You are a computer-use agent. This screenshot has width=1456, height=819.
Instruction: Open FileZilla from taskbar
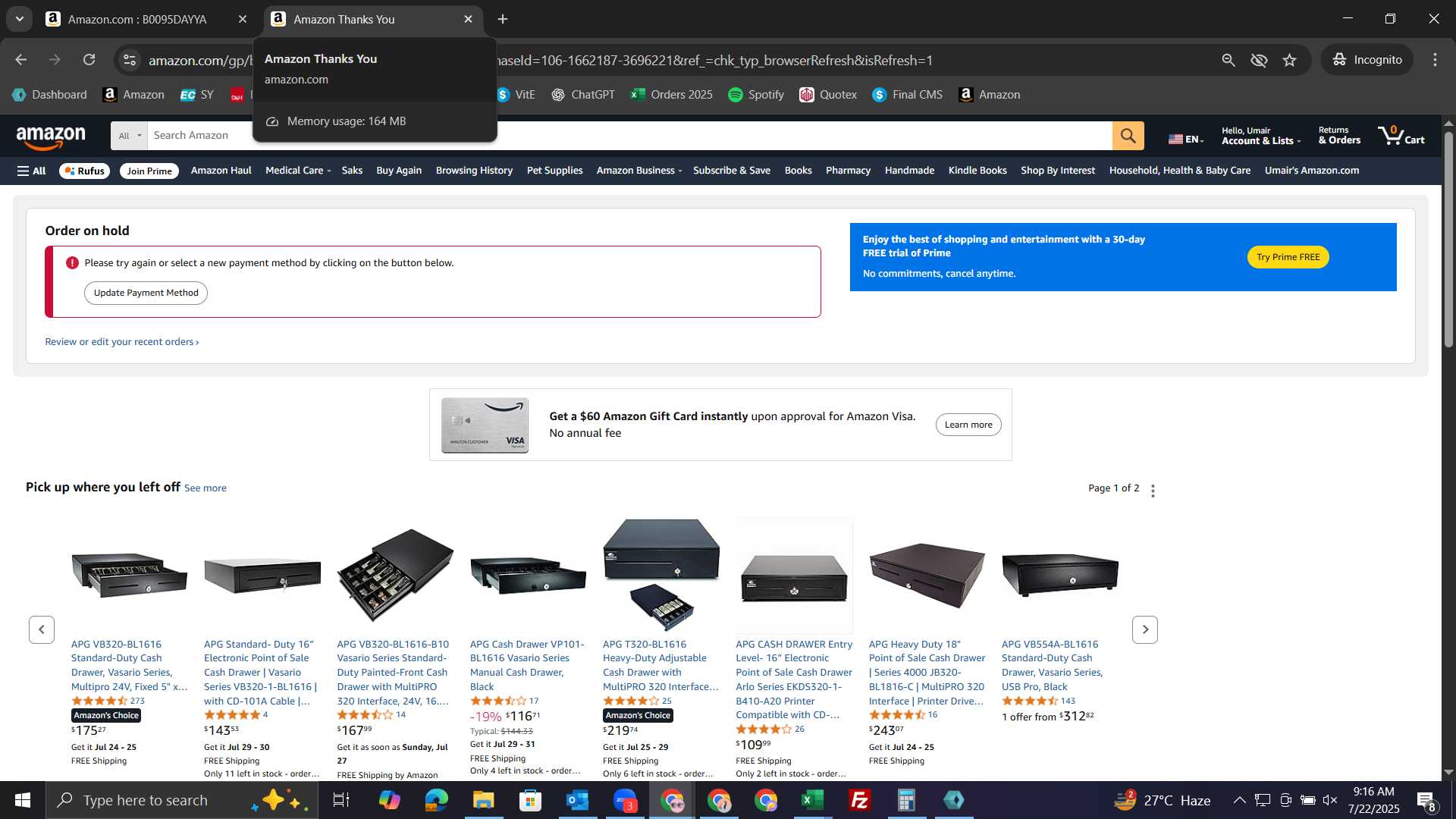click(859, 800)
